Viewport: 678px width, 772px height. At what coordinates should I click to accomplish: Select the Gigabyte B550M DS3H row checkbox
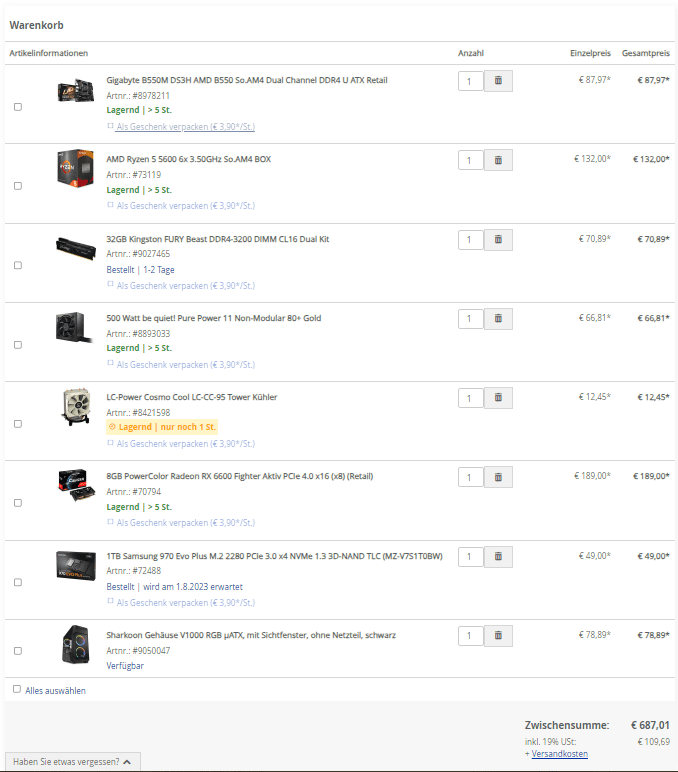18,107
